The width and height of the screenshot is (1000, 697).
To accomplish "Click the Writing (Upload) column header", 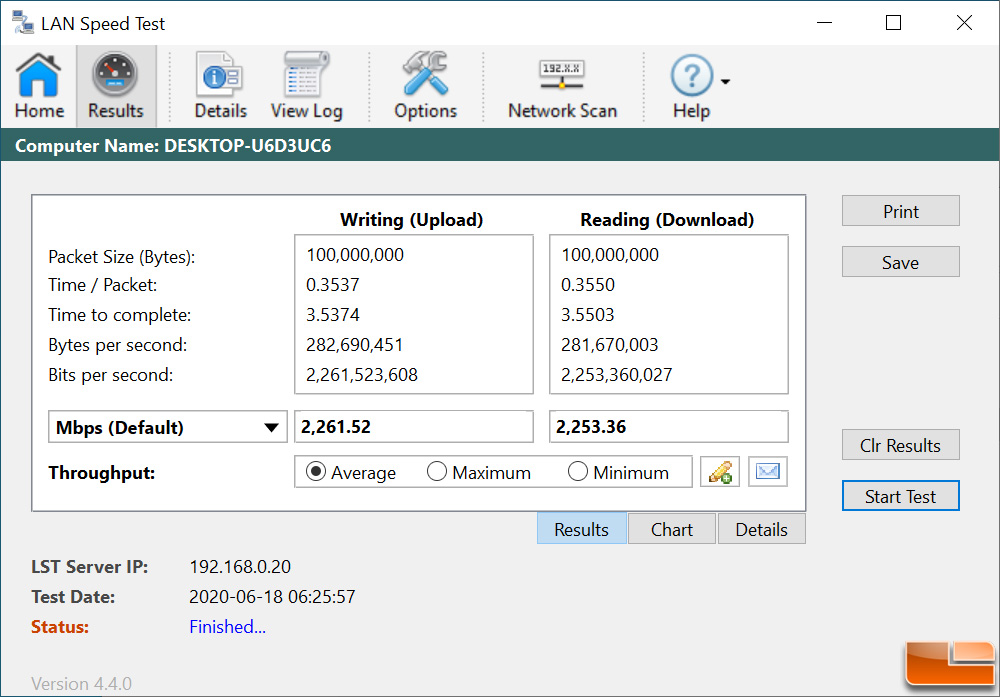I will (411, 219).
